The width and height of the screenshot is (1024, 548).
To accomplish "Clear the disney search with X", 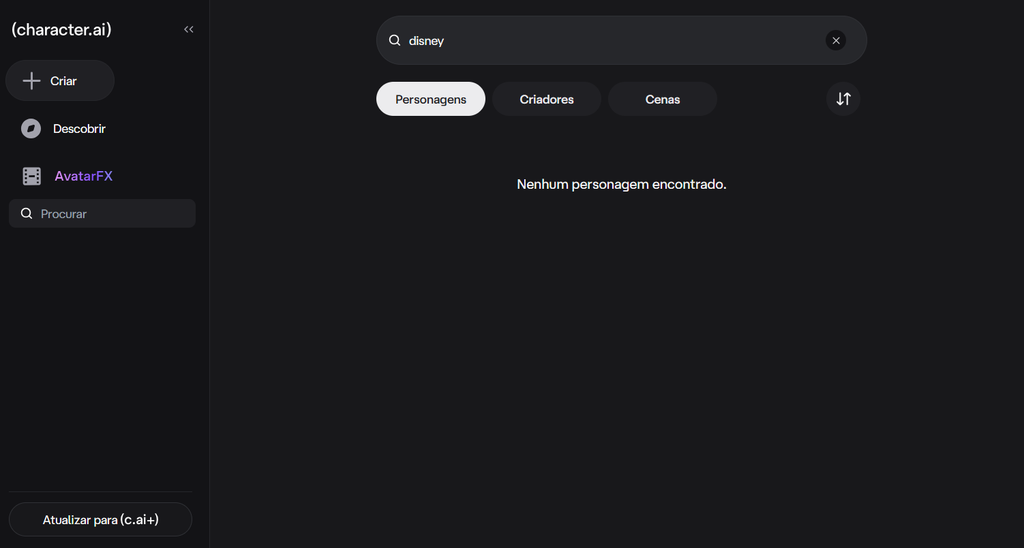I will tap(836, 41).
